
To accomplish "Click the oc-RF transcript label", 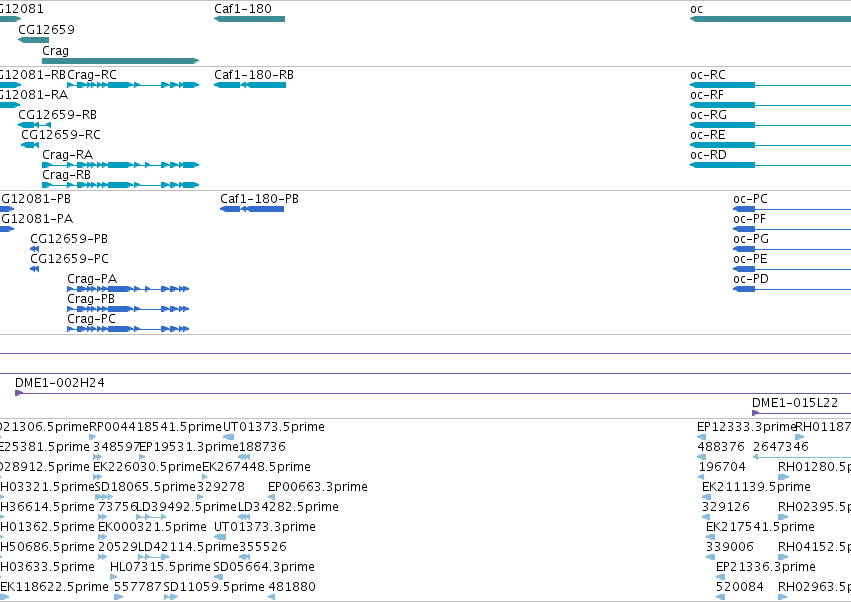I will click(707, 95).
